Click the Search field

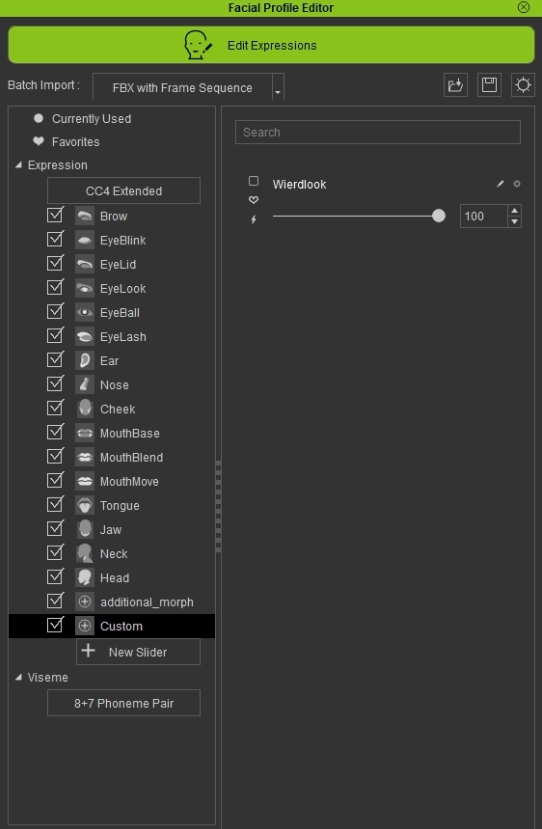[378, 132]
